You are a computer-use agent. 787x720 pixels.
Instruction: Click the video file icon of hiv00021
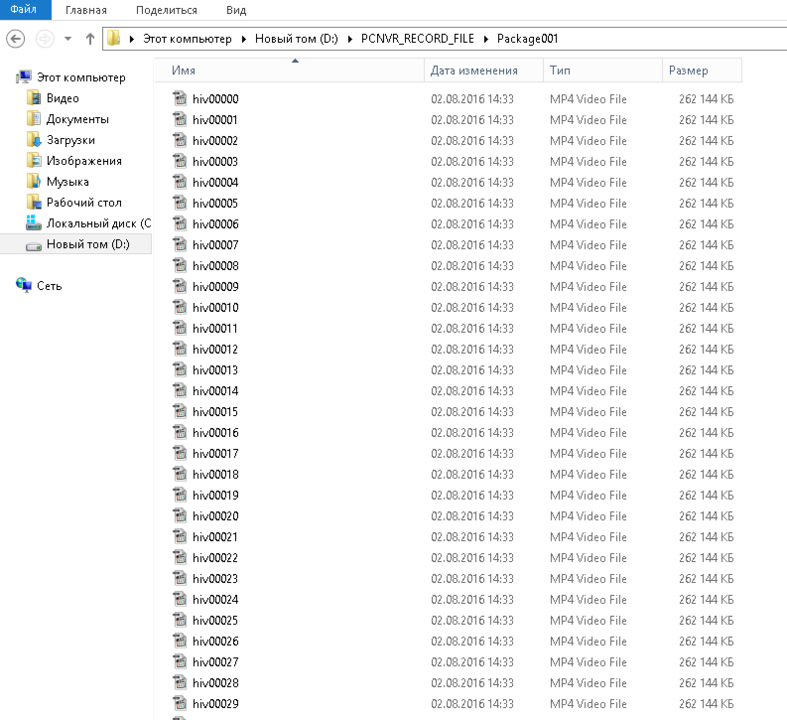coord(180,536)
